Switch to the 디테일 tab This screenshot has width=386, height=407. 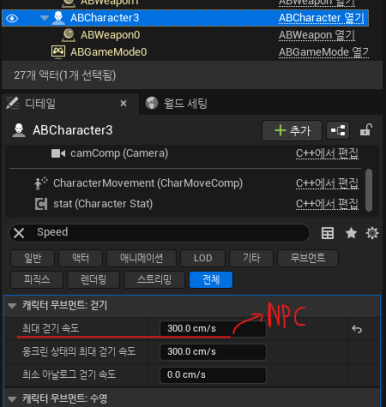40,104
